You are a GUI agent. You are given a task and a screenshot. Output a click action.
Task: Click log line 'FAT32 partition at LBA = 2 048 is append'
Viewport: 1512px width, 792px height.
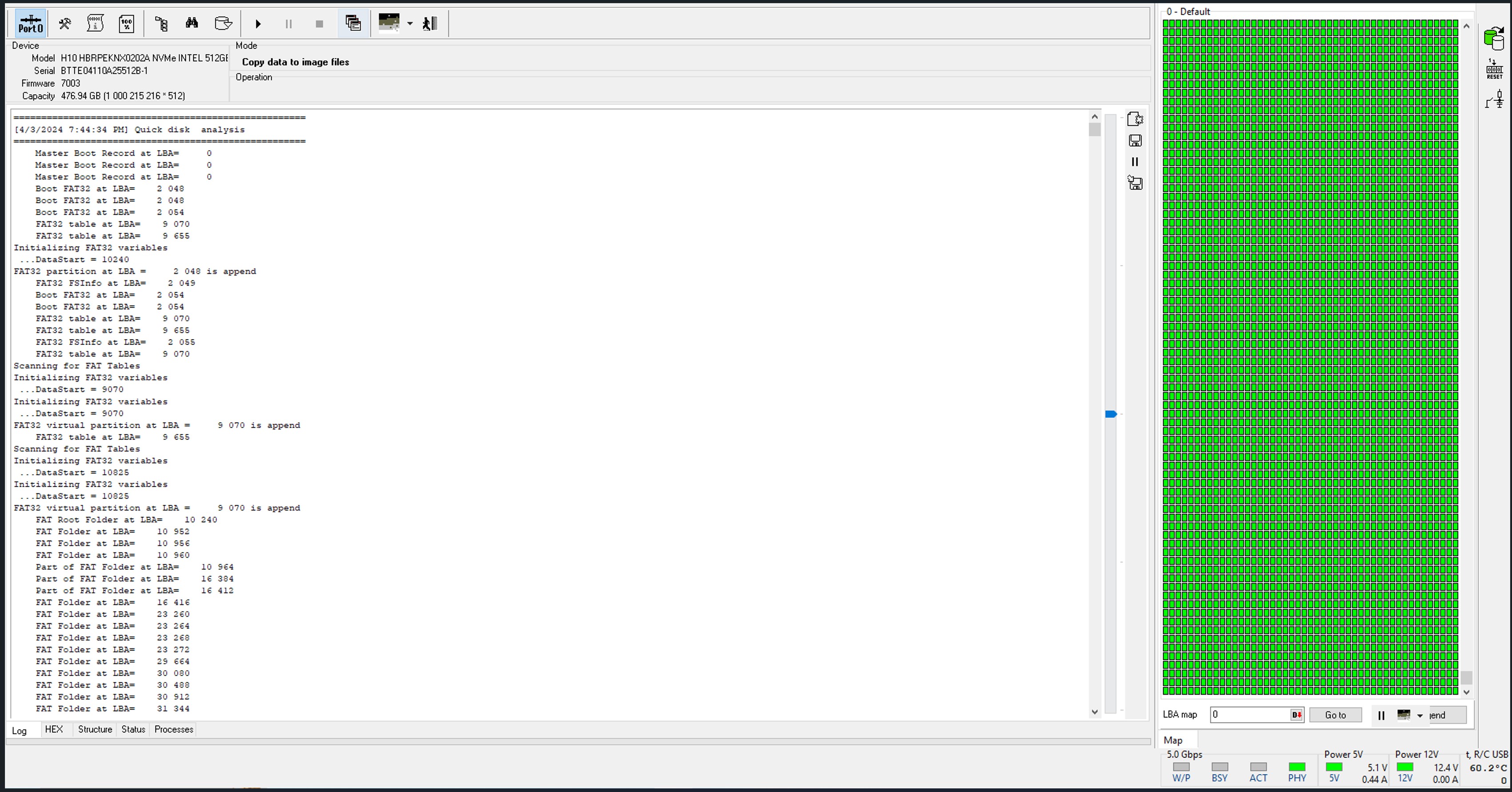click(135, 271)
